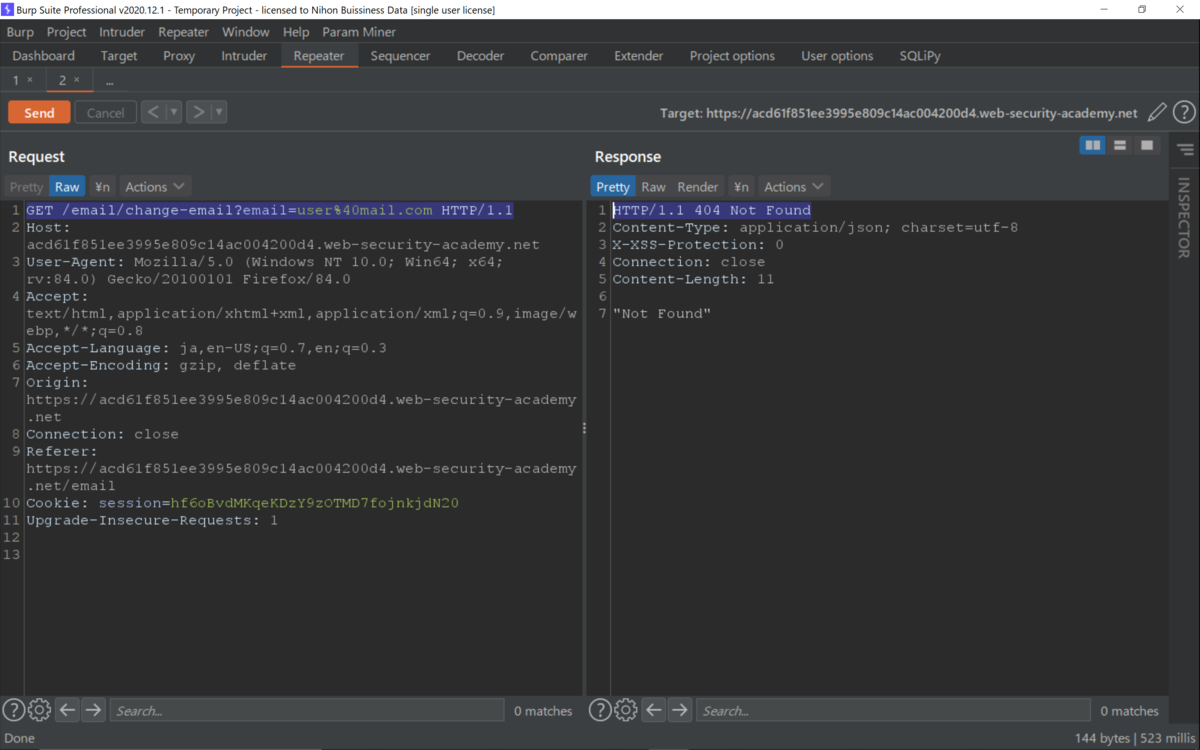Click the Content-Length: 11 response header
Screen dimensions: 1200x750
tap(694, 279)
